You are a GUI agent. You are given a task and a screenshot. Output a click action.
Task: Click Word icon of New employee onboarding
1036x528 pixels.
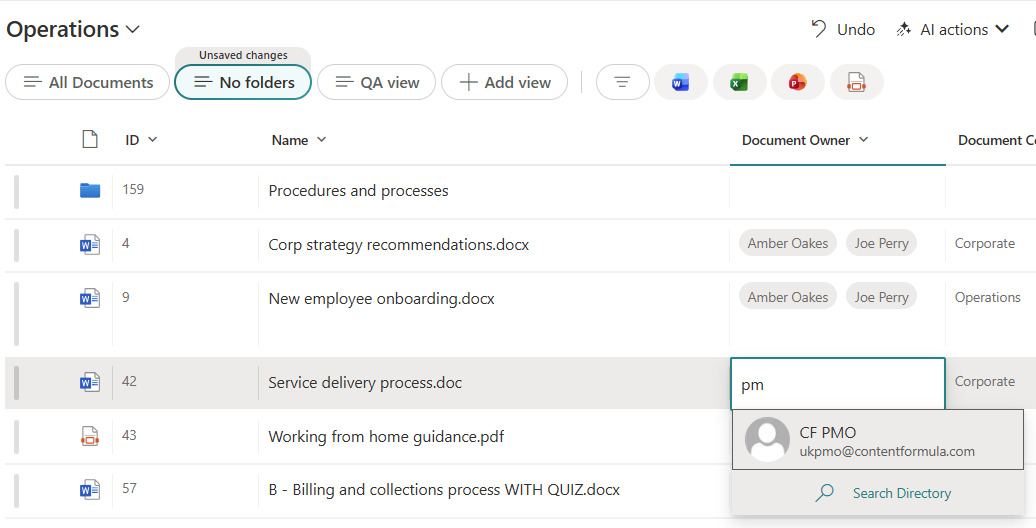coord(90,299)
